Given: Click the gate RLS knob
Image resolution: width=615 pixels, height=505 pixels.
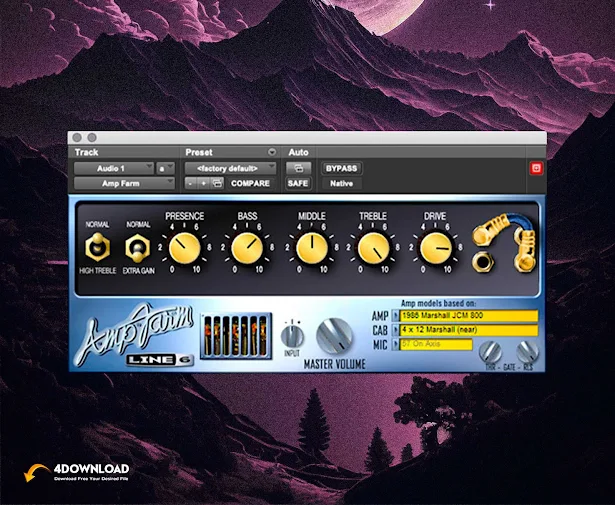Looking at the screenshot, I should click(x=527, y=352).
